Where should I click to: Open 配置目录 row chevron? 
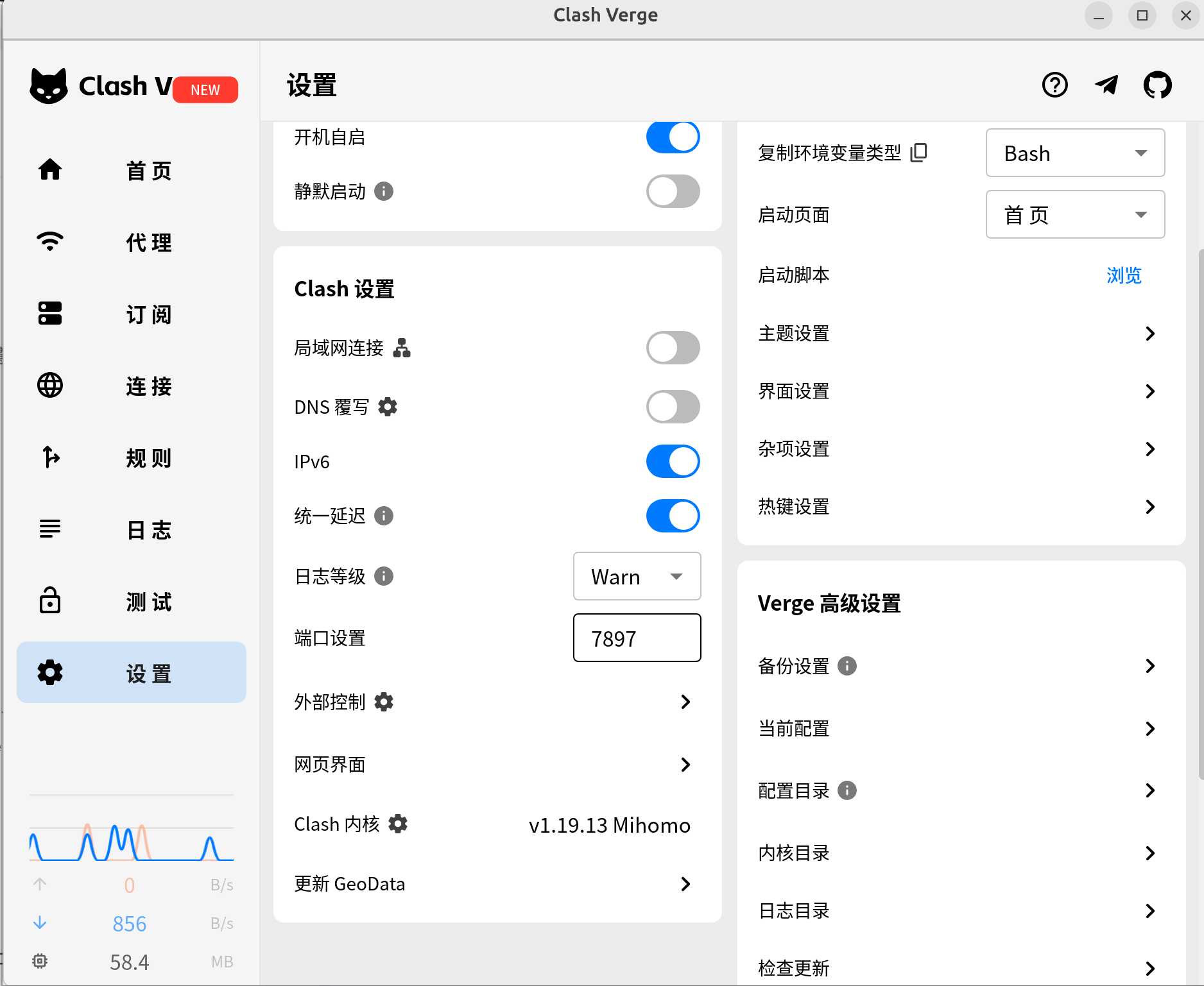(x=1150, y=790)
